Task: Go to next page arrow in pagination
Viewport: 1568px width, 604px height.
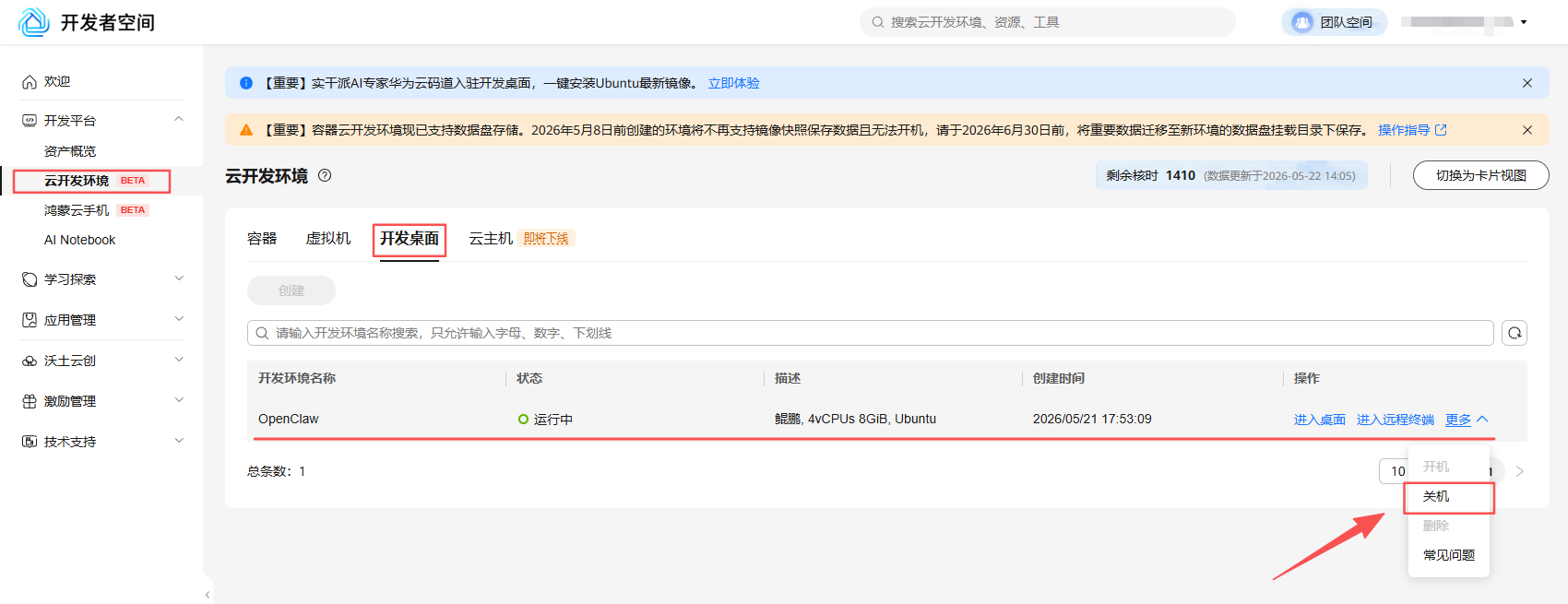Action: [x=1520, y=471]
